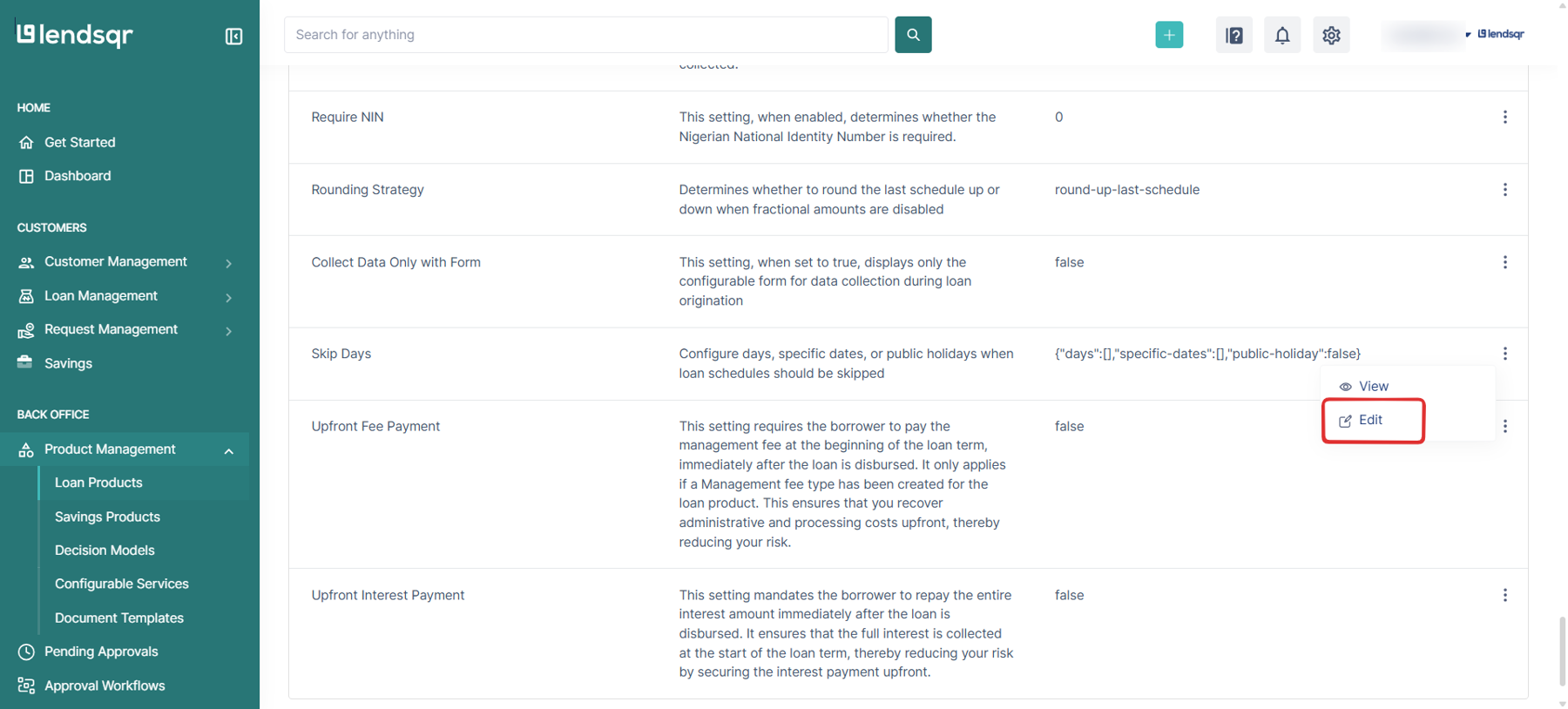
Task: Expand the Customer Management submenu
Action: click(228, 262)
